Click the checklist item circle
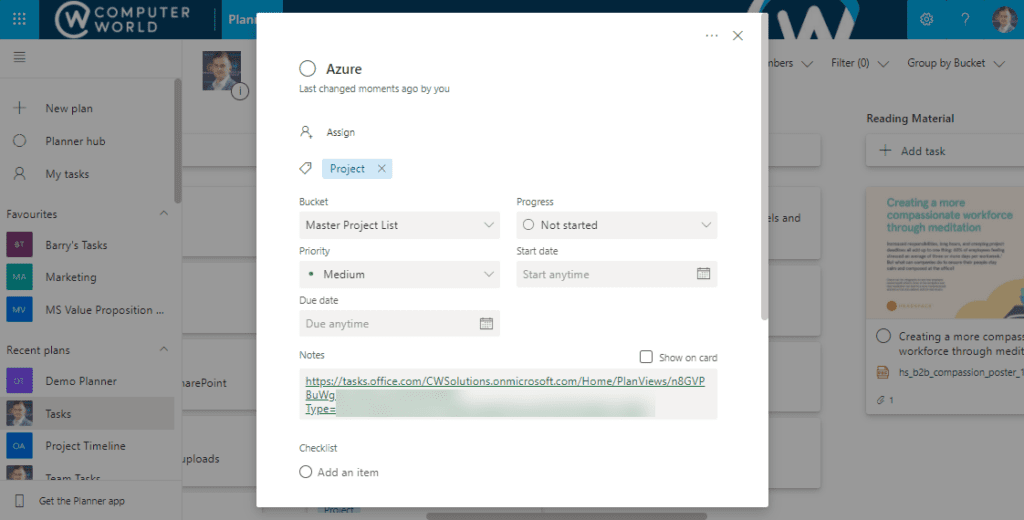The width and height of the screenshot is (1024, 520). click(306, 472)
